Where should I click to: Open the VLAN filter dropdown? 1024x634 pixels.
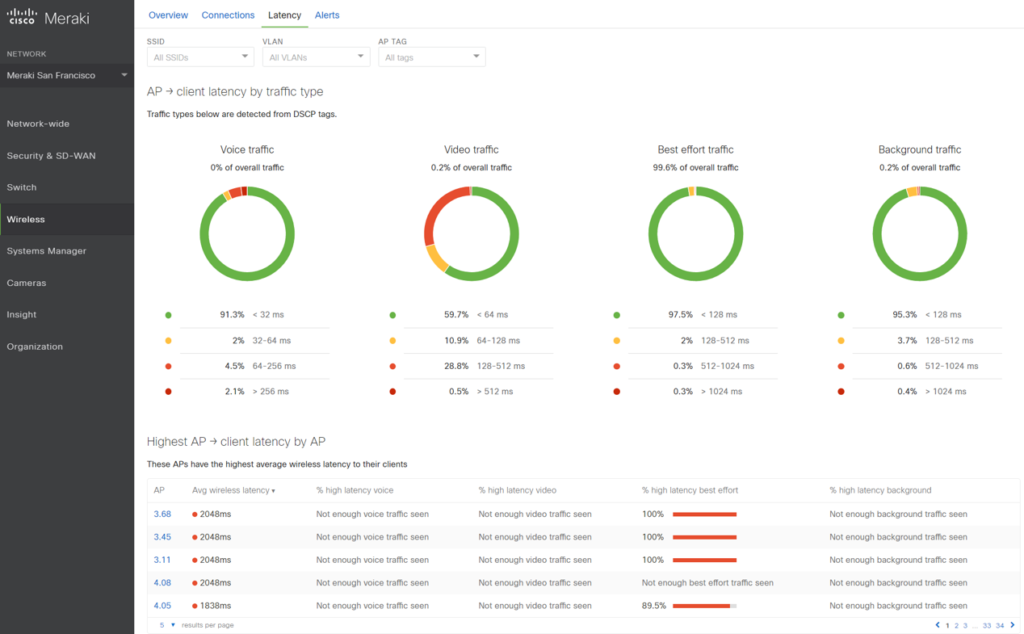[315, 58]
